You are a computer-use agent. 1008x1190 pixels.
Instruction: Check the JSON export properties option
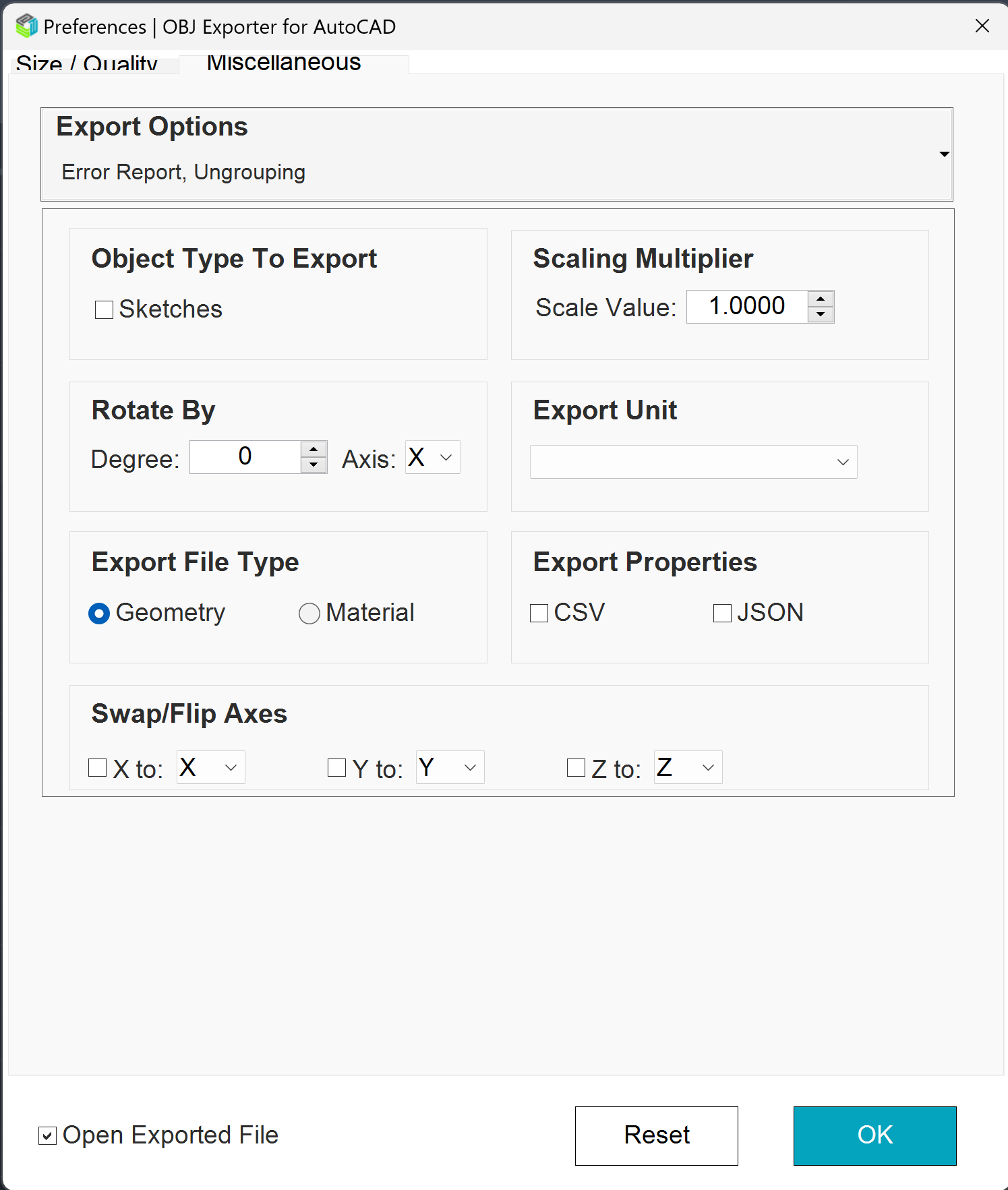[722, 613]
